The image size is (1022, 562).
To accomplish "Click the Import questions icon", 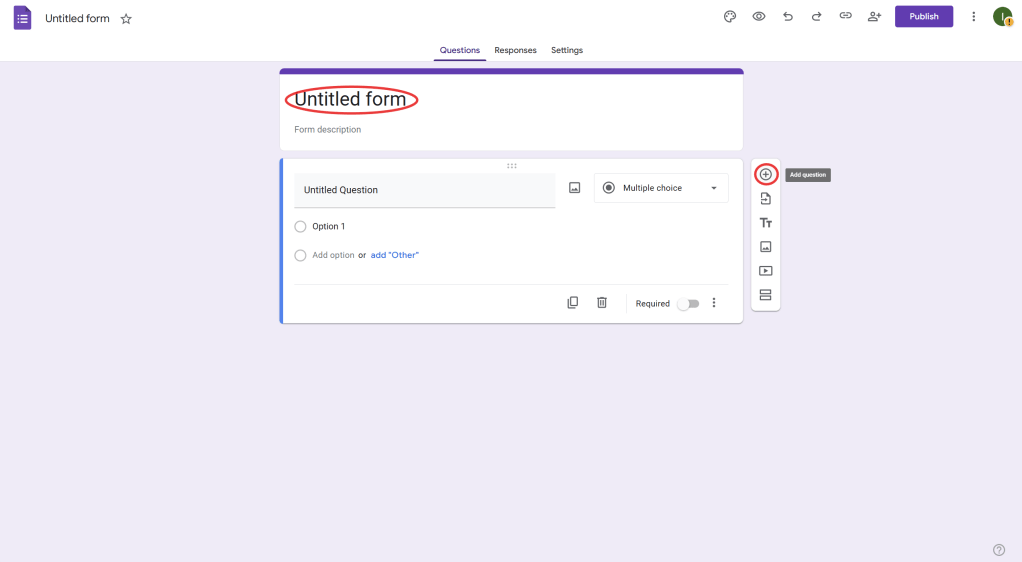I will click(766, 199).
